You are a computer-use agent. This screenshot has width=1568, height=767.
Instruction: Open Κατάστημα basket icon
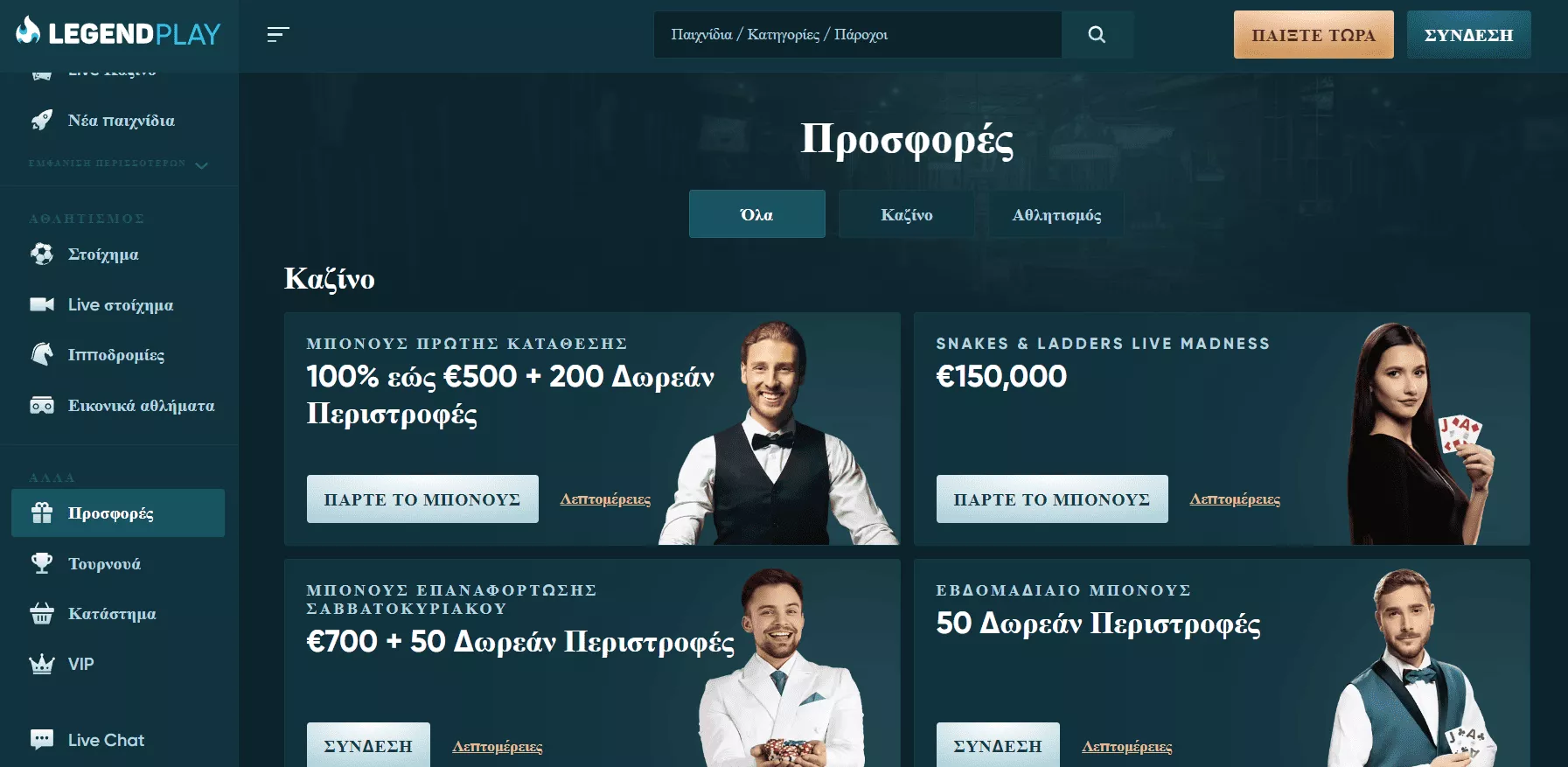[x=42, y=614]
